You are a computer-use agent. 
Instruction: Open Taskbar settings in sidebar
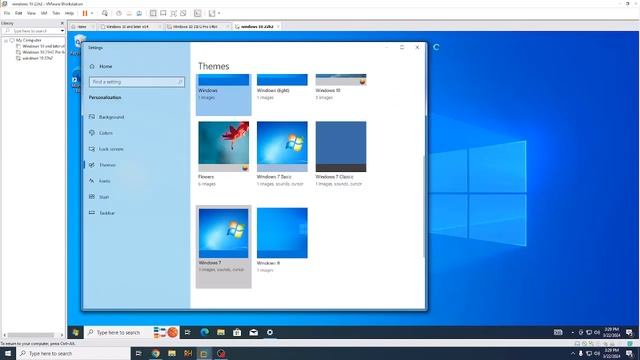point(107,213)
